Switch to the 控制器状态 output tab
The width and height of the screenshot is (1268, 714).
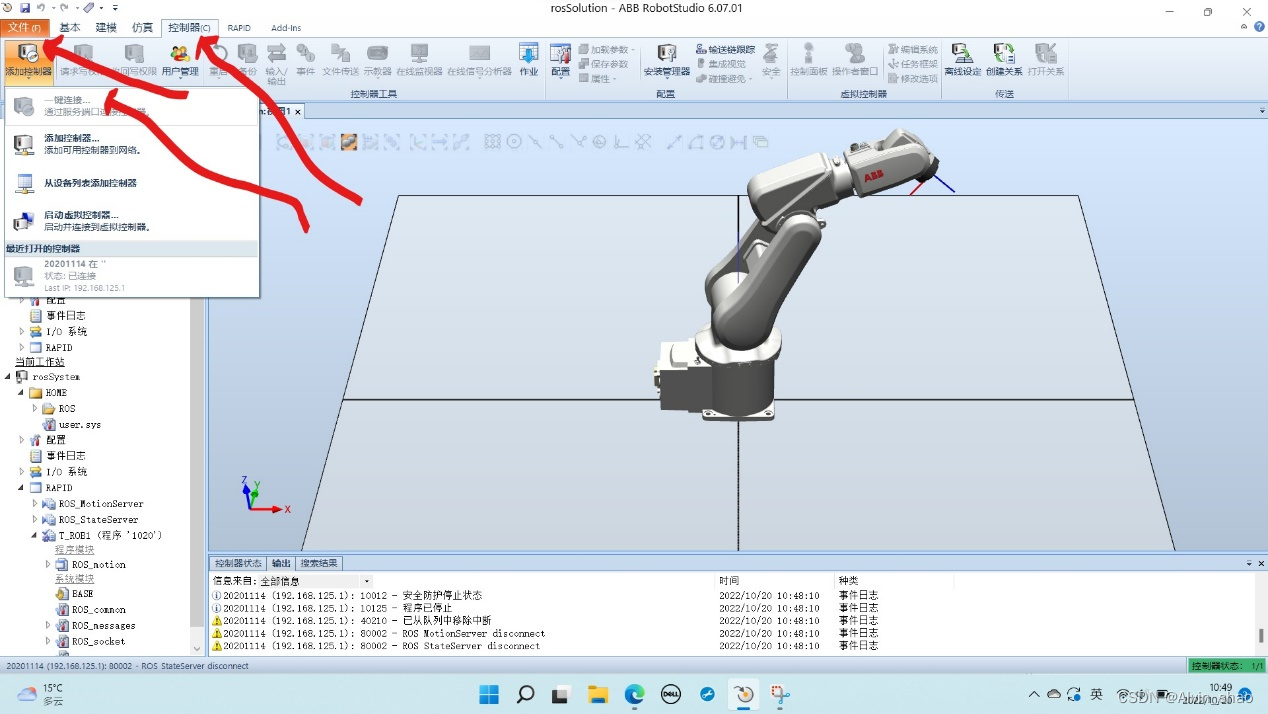click(x=238, y=563)
